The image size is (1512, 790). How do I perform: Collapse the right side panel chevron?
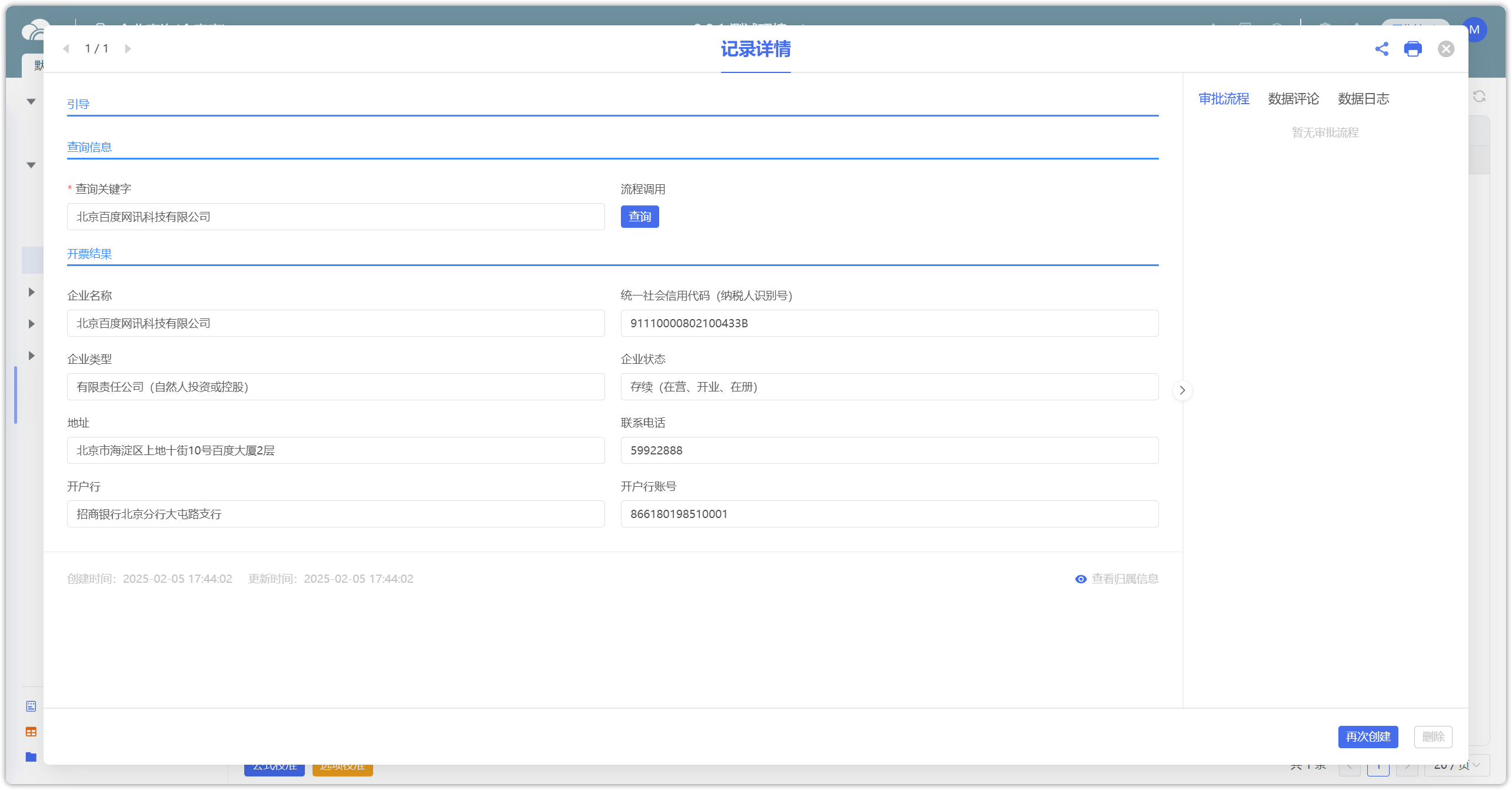point(1182,390)
